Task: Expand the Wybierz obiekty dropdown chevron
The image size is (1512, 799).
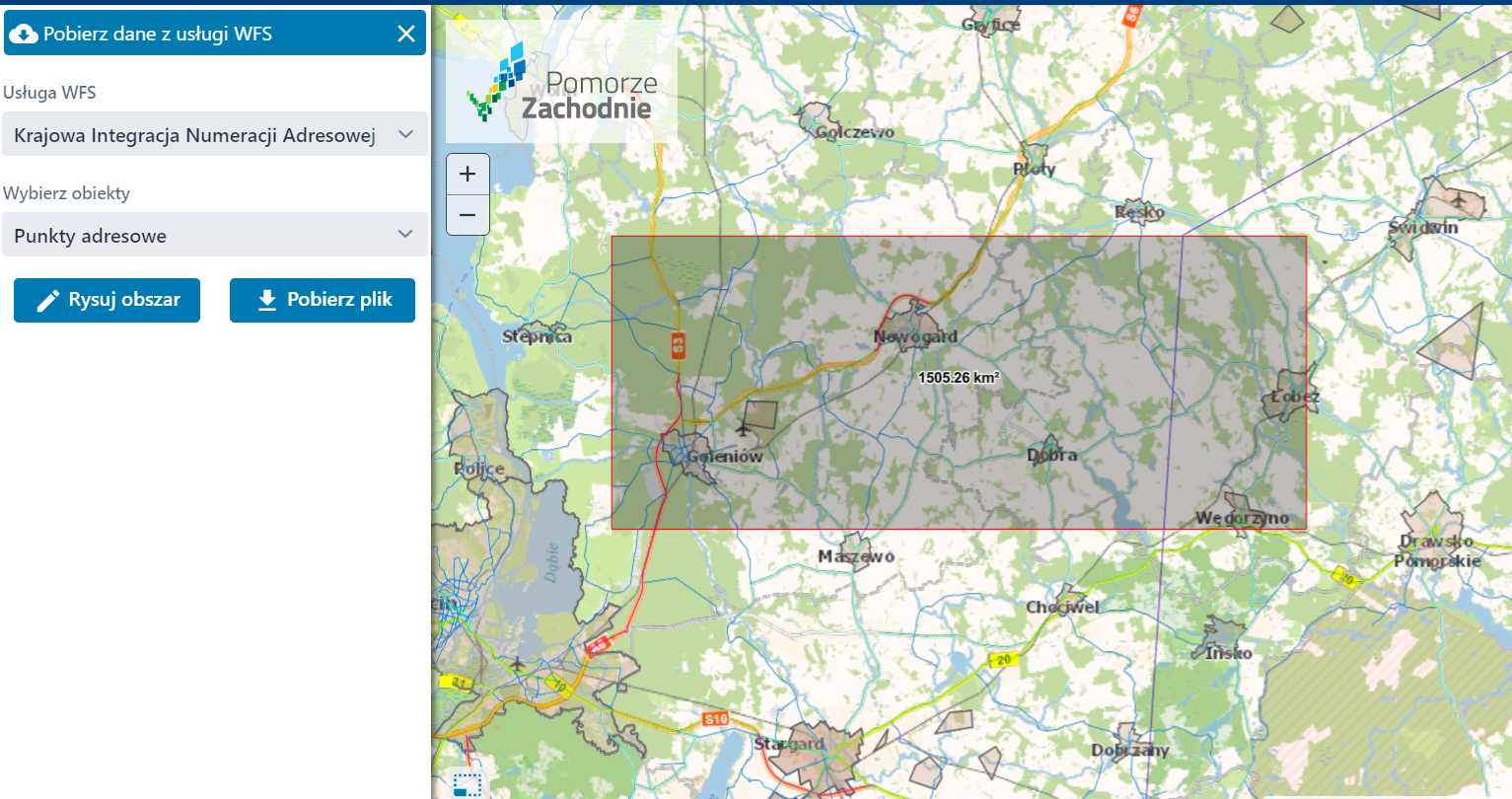Action: click(x=405, y=235)
